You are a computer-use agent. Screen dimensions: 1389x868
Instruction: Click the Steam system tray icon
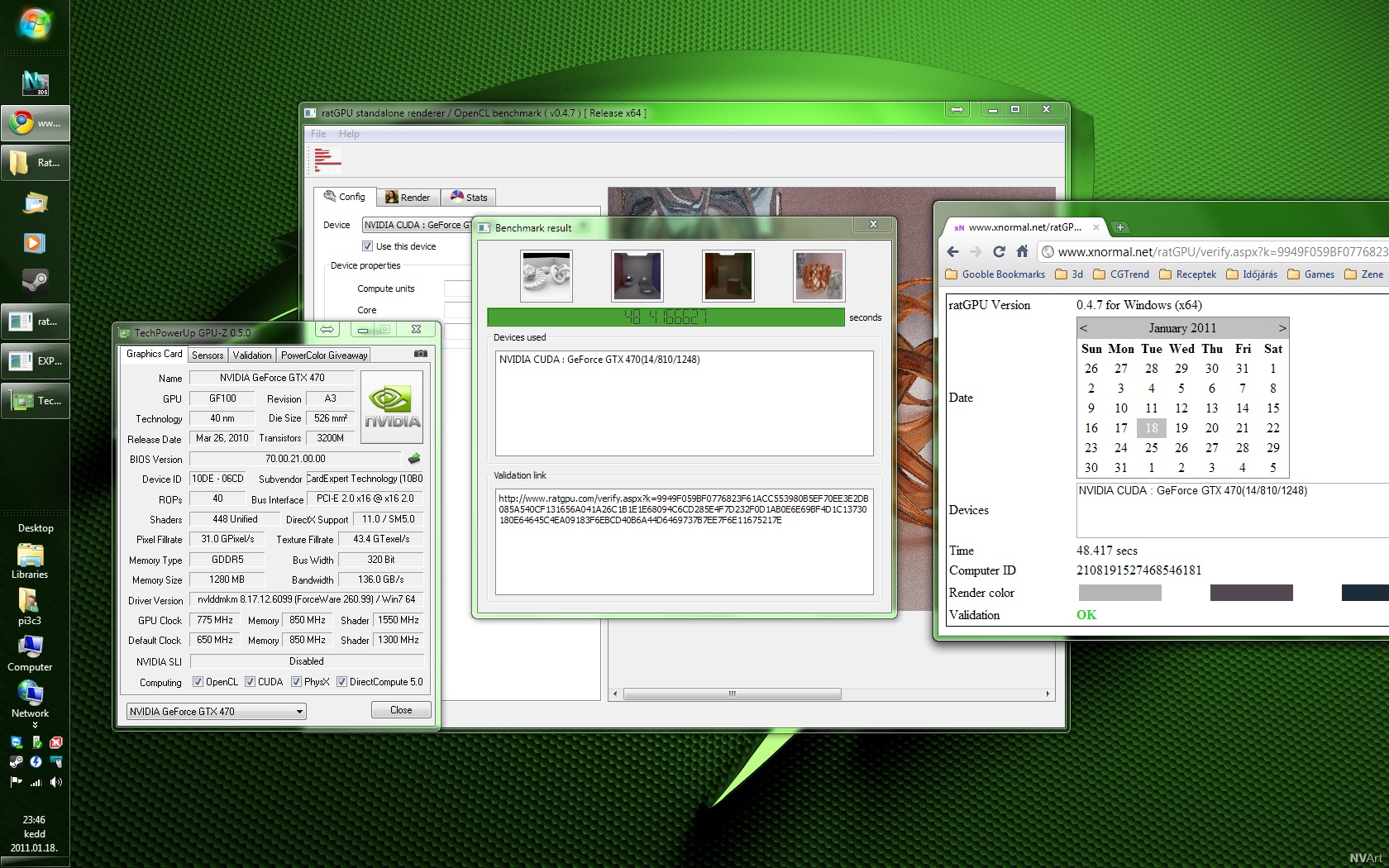point(17,762)
